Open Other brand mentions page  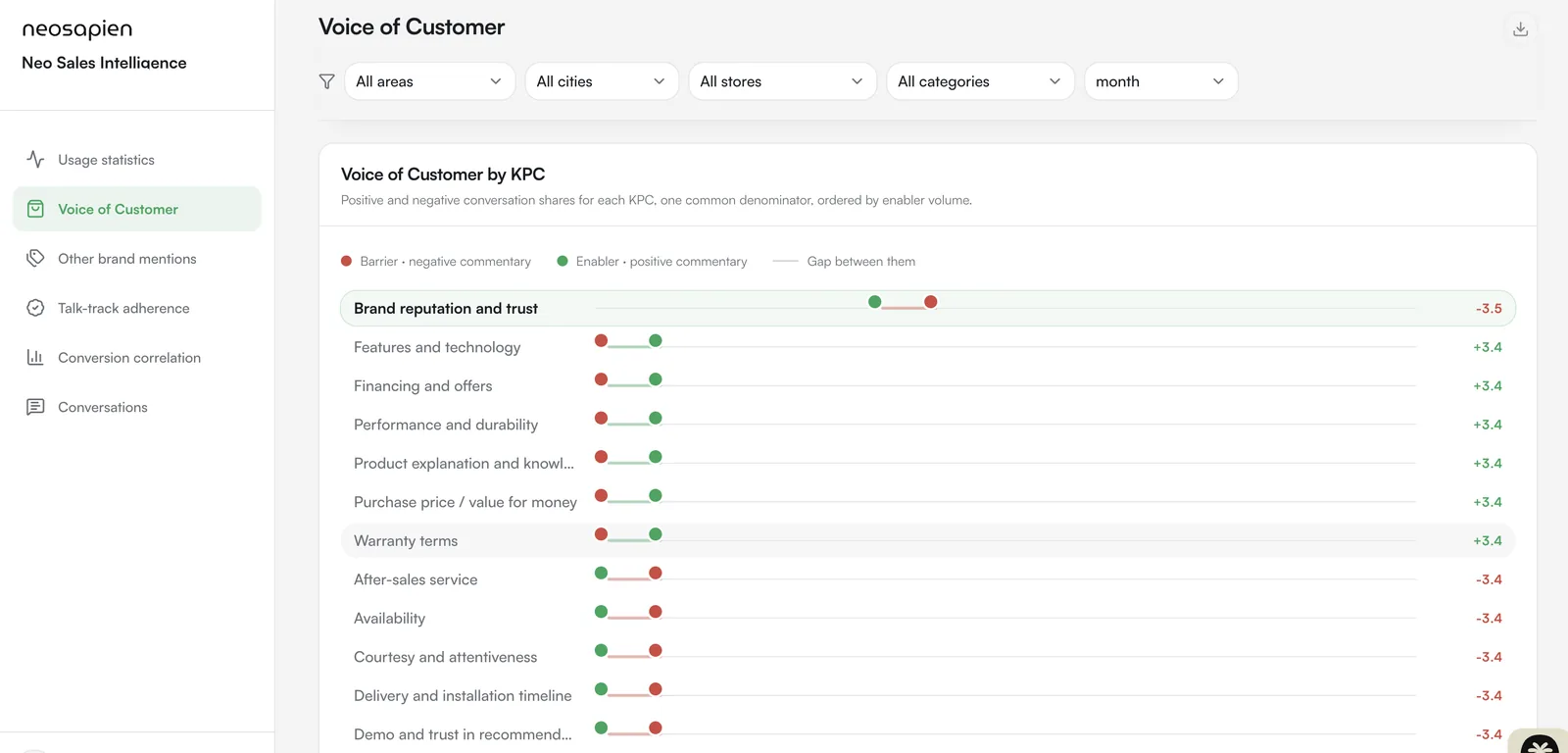pyautogui.click(x=137, y=259)
